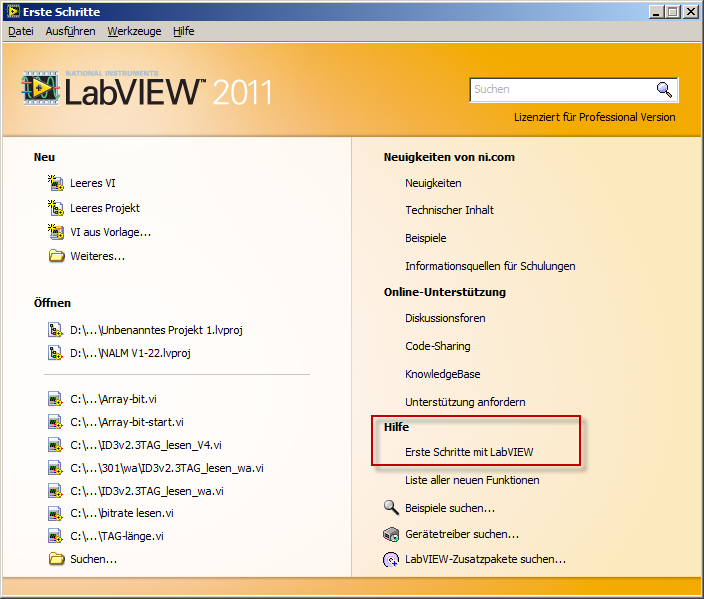This screenshot has width=704, height=599.
Task: Maximize the Erste Schritte window
Action: 673,12
